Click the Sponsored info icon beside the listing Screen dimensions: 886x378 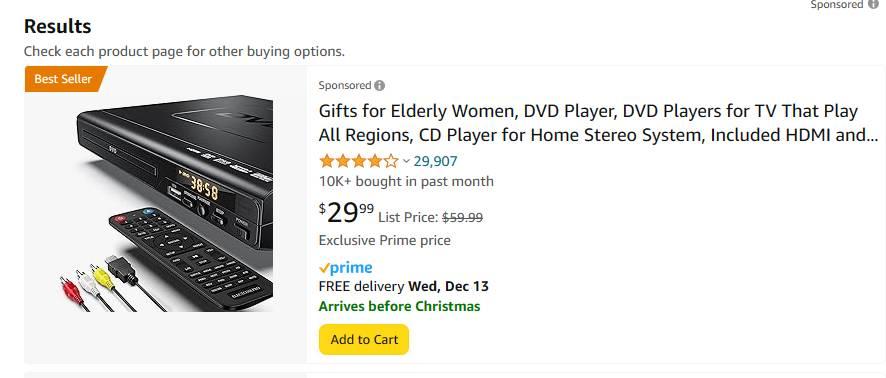(x=380, y=86)
